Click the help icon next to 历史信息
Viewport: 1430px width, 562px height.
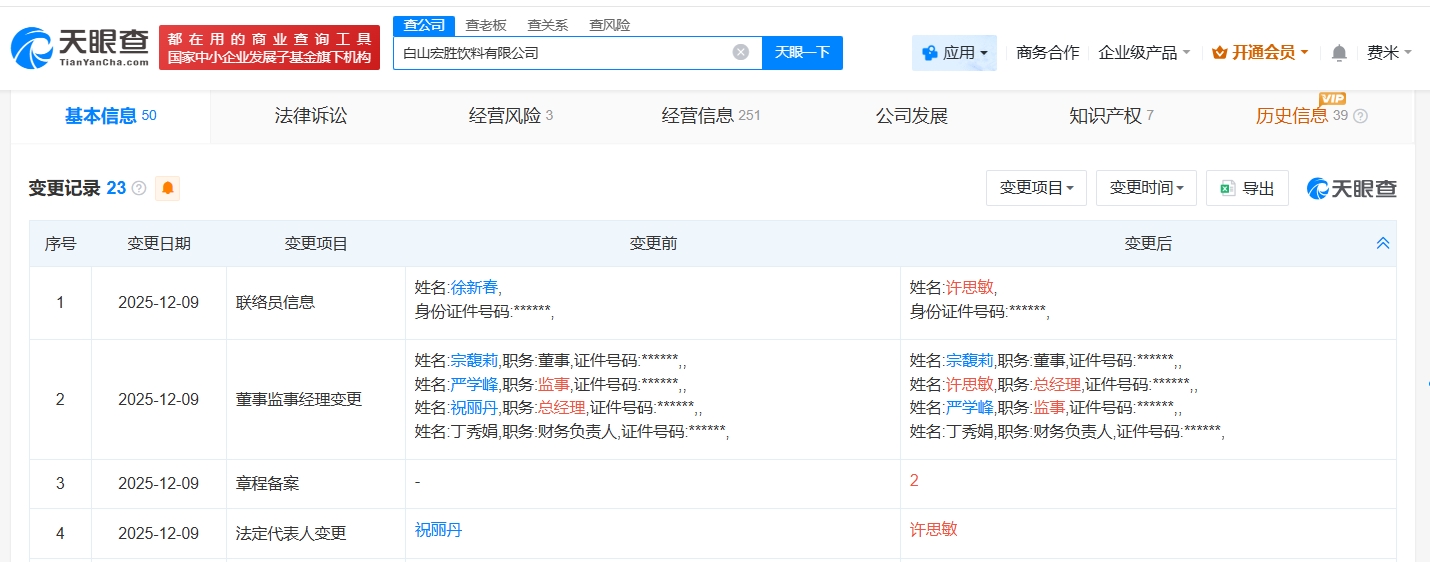[x=1360, y=116]
